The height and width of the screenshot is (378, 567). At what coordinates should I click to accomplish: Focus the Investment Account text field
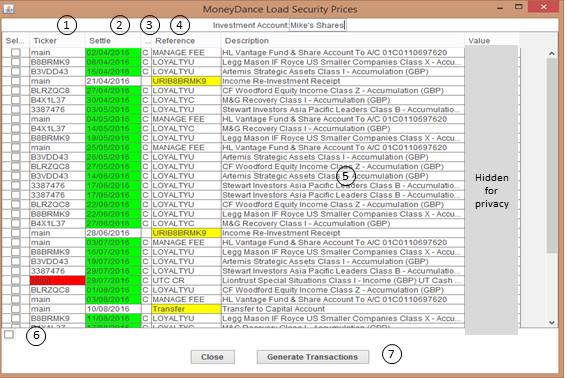pyautogui.click(x=317, y=25)
